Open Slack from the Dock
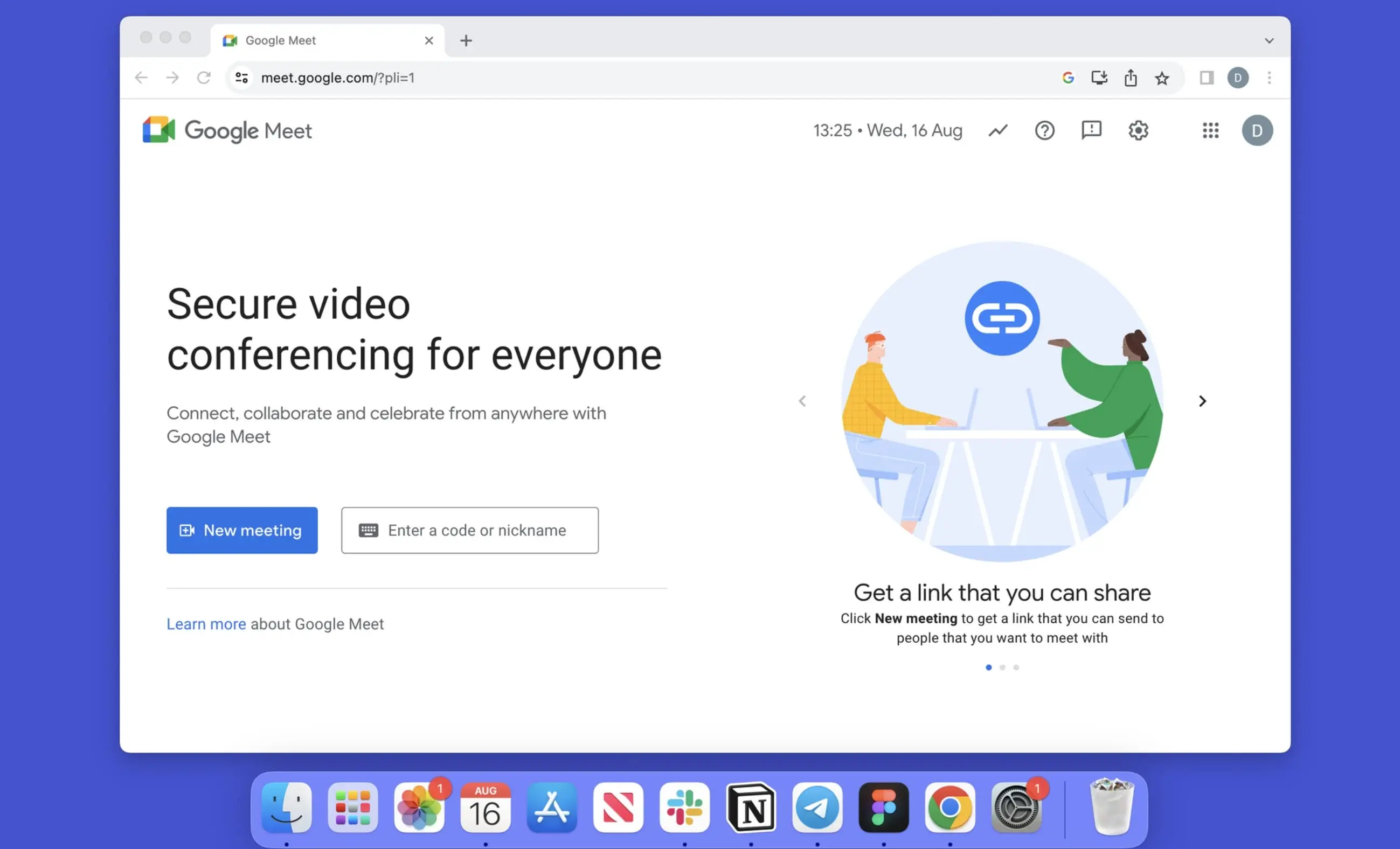The width and height of the screenshot is (1400, 849). (685, 807)
